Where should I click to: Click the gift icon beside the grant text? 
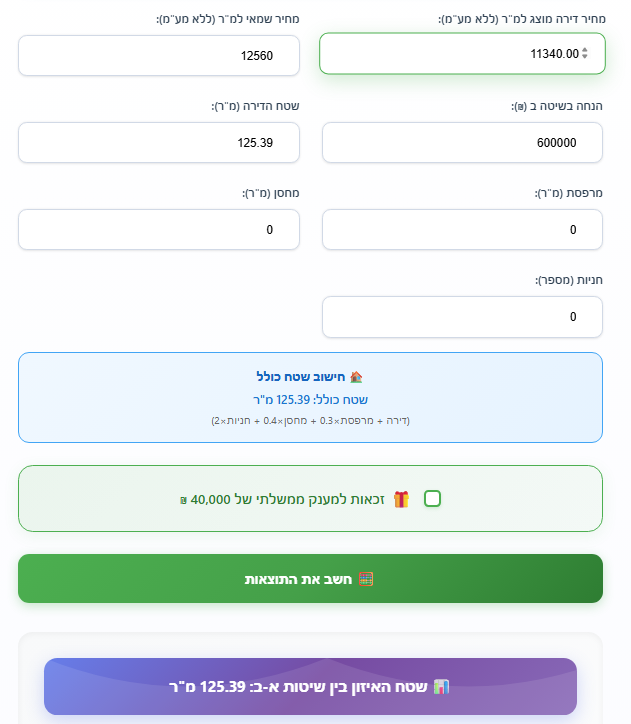click(x=401, y=498)
